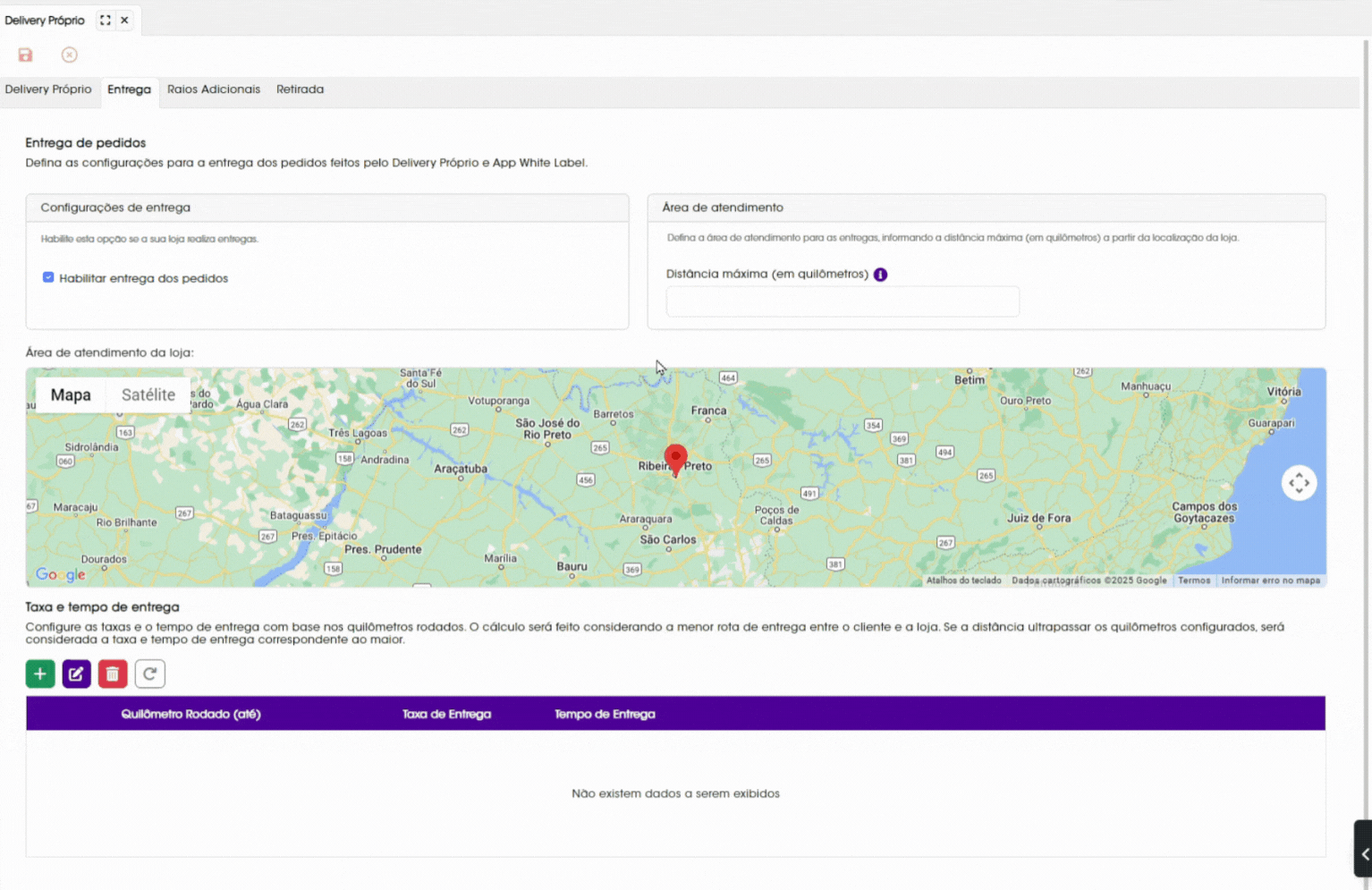Click the purple edit pencil button
Screen dimensions: 1372x890
[77, 674]
